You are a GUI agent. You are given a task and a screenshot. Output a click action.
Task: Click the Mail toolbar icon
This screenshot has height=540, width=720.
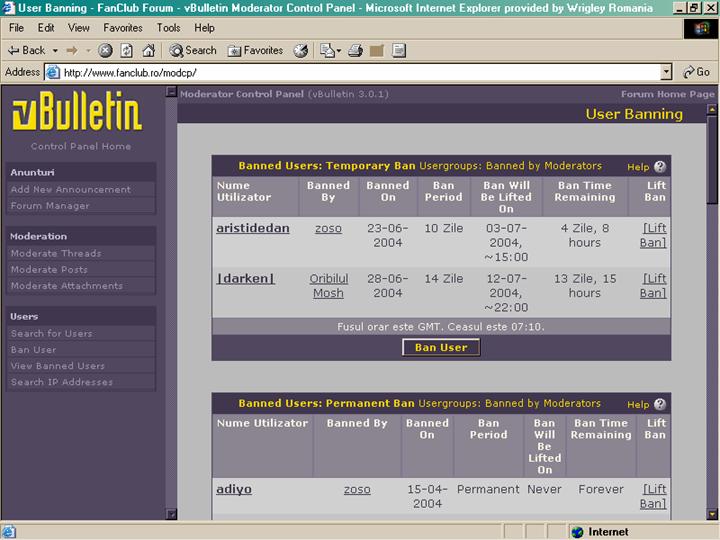330,51
